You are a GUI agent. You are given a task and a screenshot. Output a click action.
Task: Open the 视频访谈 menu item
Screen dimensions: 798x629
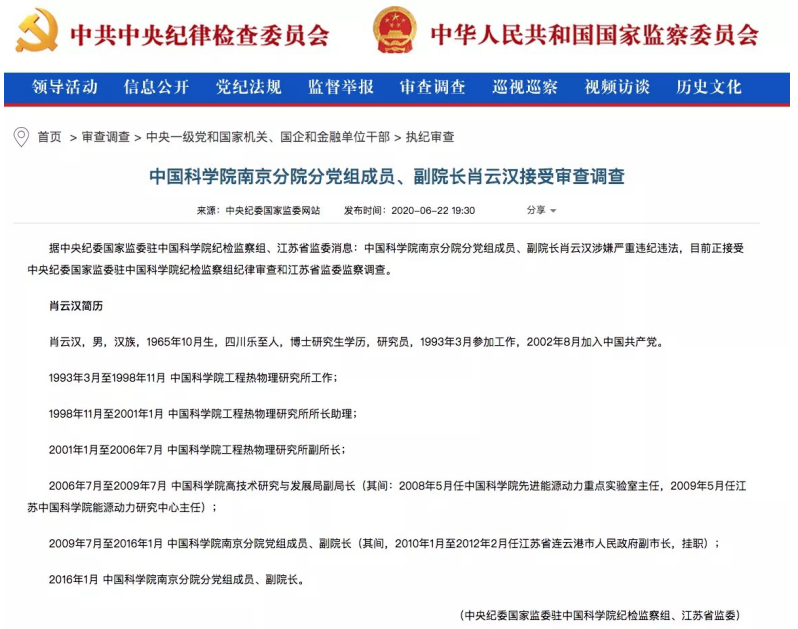coord(617,87)
